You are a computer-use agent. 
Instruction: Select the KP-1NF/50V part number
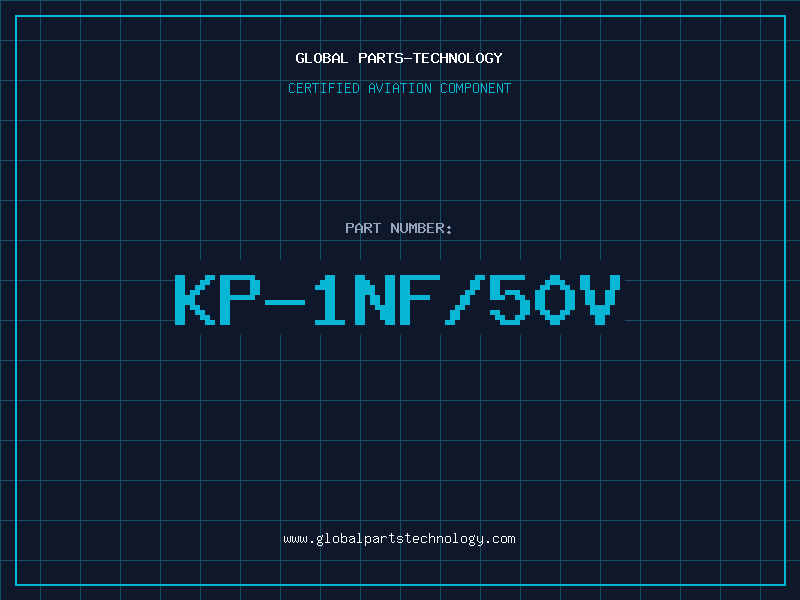point(398,300)
